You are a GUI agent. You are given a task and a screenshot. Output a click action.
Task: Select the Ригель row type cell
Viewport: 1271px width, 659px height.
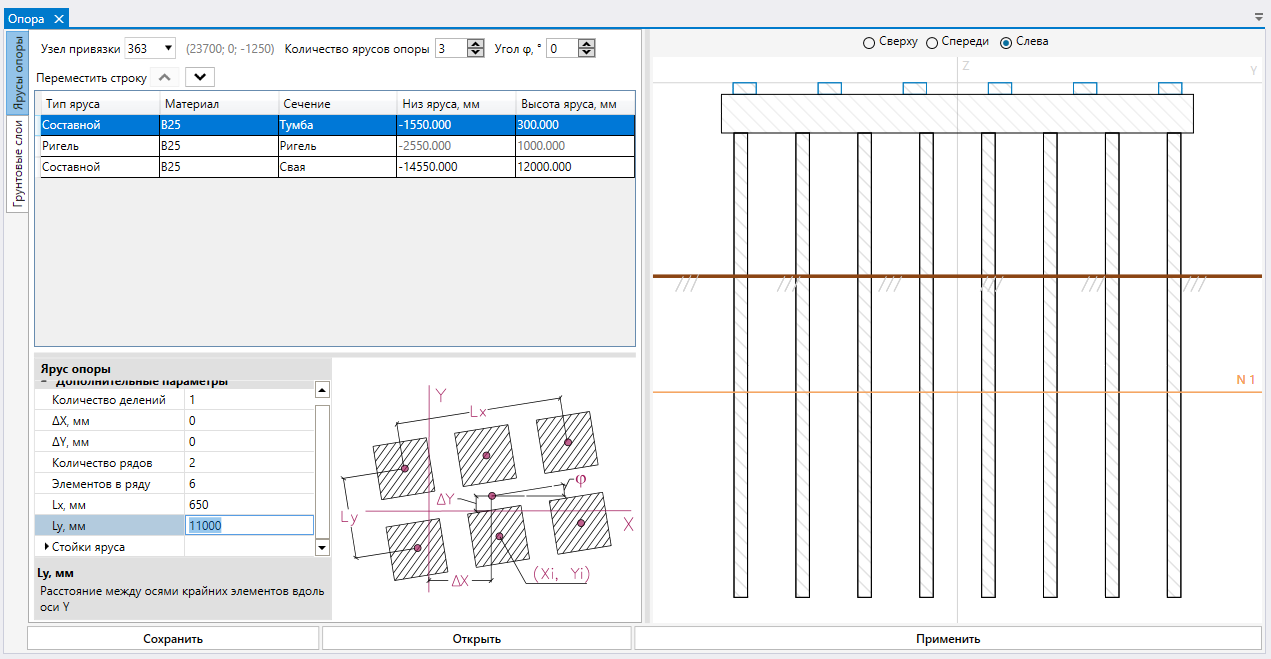[x=99, y=146]
